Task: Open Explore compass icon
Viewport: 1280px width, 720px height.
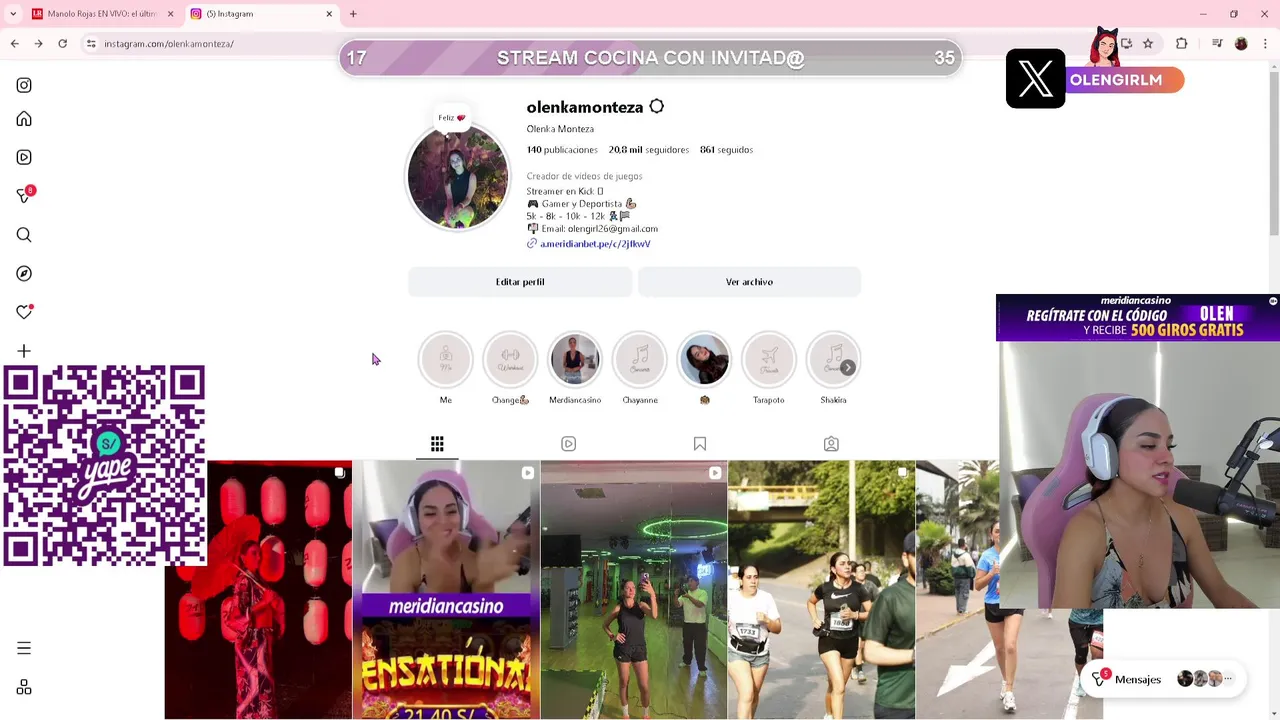Action: (24, 273)
